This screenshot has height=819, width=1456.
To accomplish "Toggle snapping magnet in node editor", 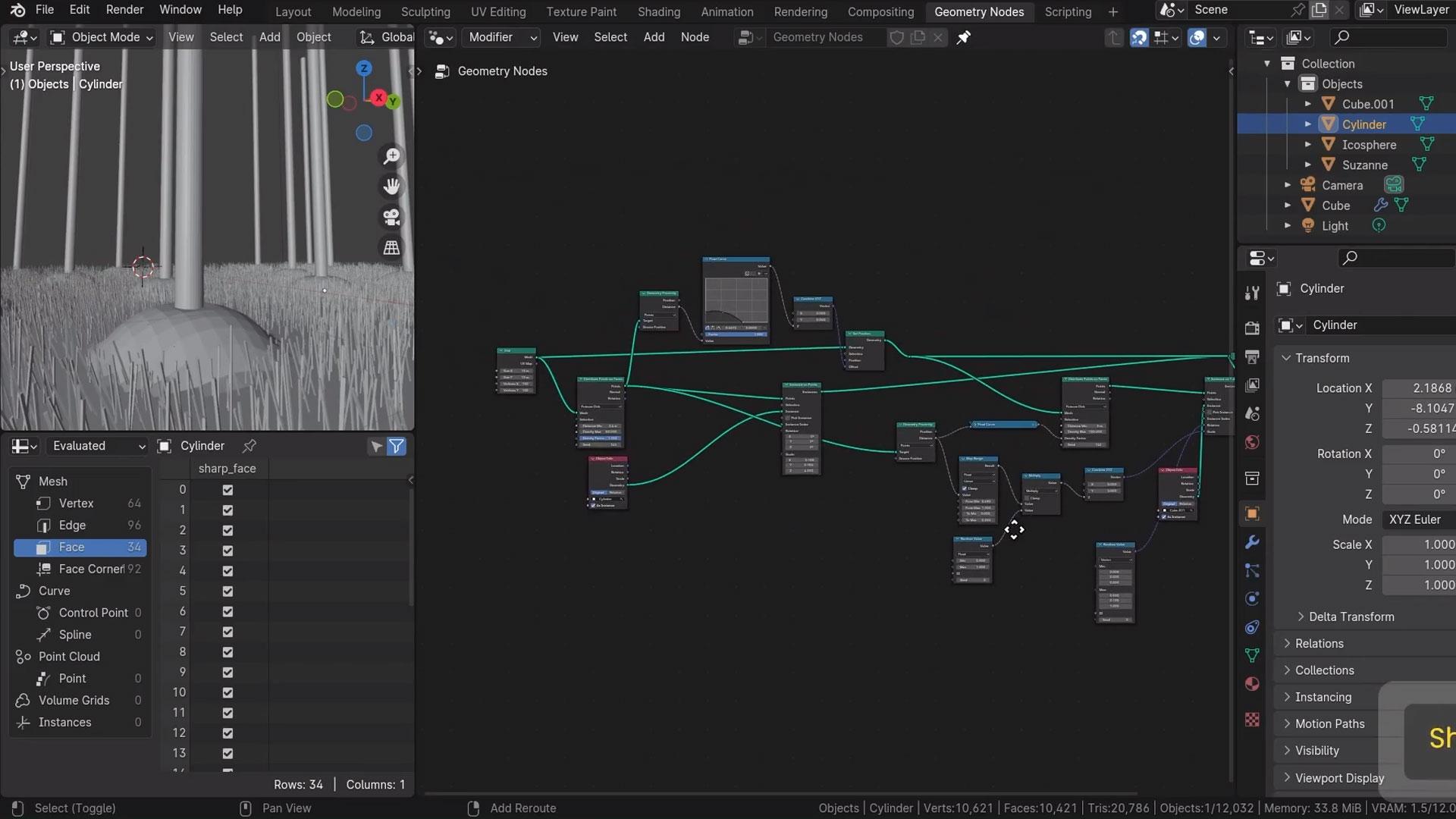I will point(1139,37).
